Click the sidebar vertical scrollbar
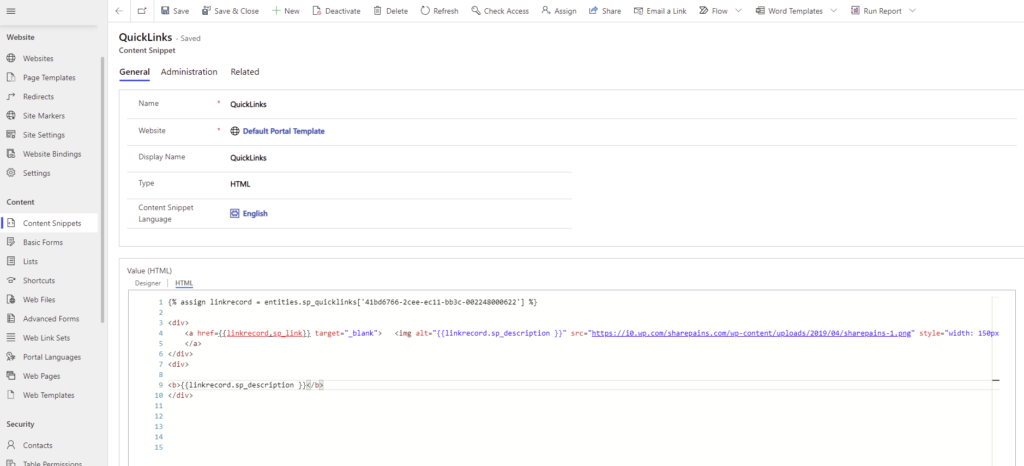This screenshot has height=466, width=1024. tap(102, 189)
